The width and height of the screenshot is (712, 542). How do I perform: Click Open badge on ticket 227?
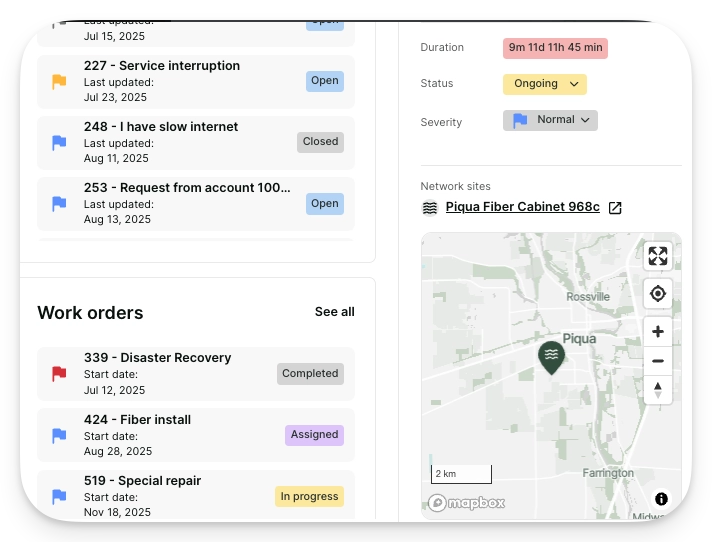tap(325, 81)
